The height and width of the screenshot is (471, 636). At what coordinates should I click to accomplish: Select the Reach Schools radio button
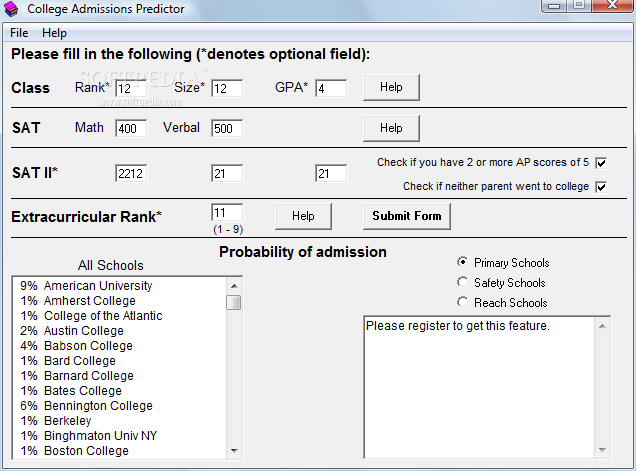click(462, 302)
